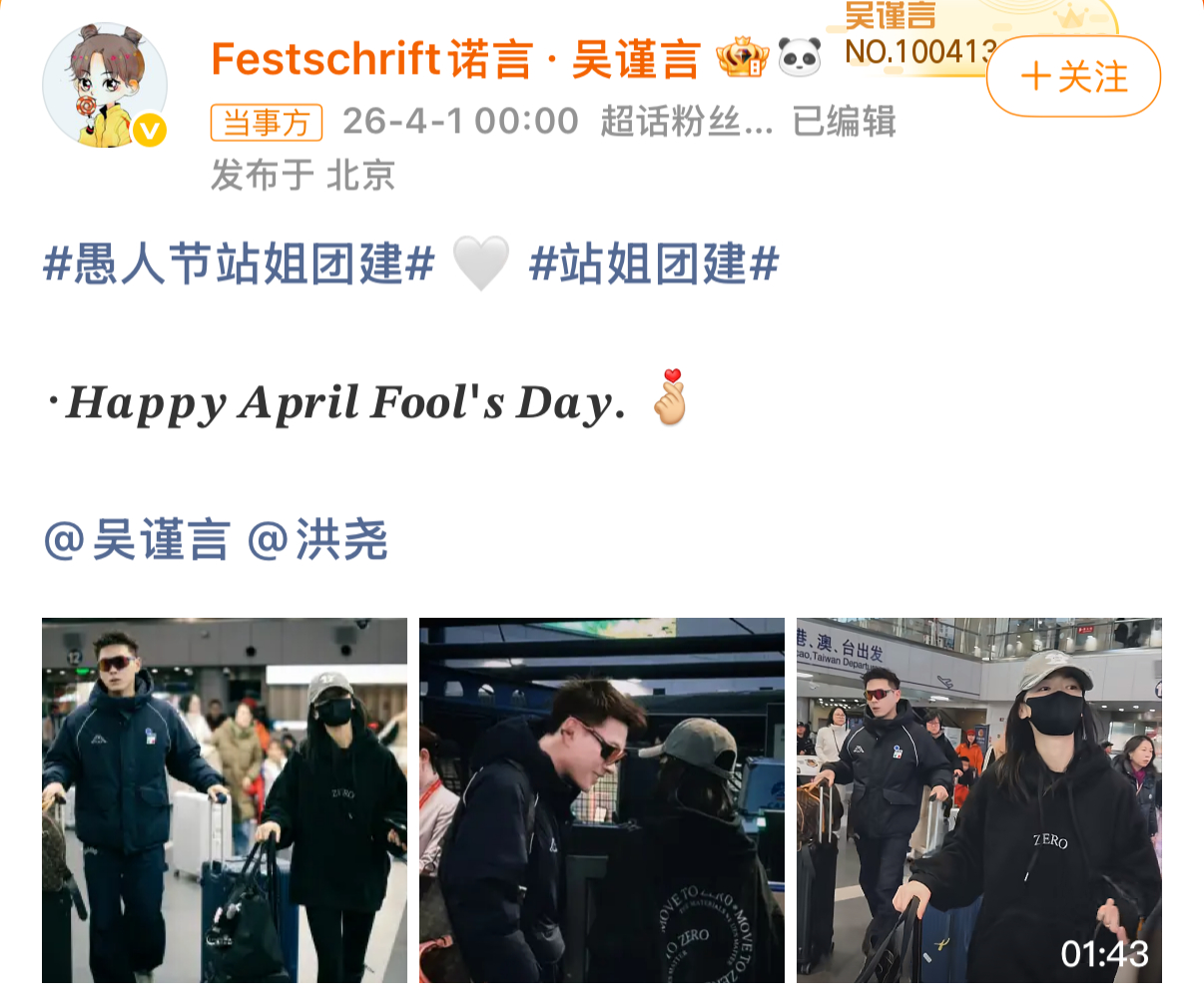This screenshot has width=1204, height=1007.
Task: Tap the white heart emoji
Action: [x=481, y=264]
